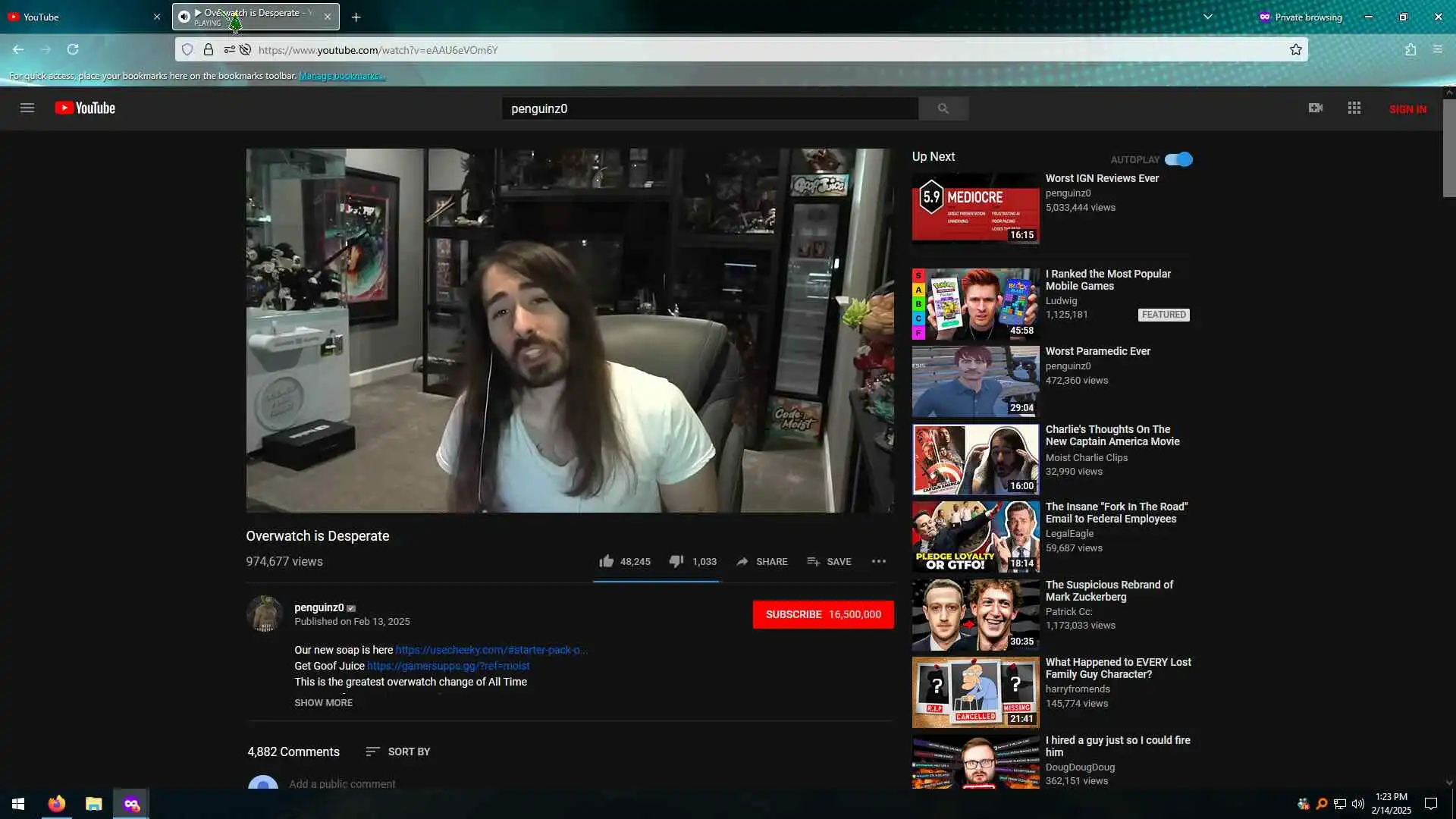Screen dimensions: 1456x819
Task: Open the YouTube hamburger guide menu
Action: (x=27, y=108)
